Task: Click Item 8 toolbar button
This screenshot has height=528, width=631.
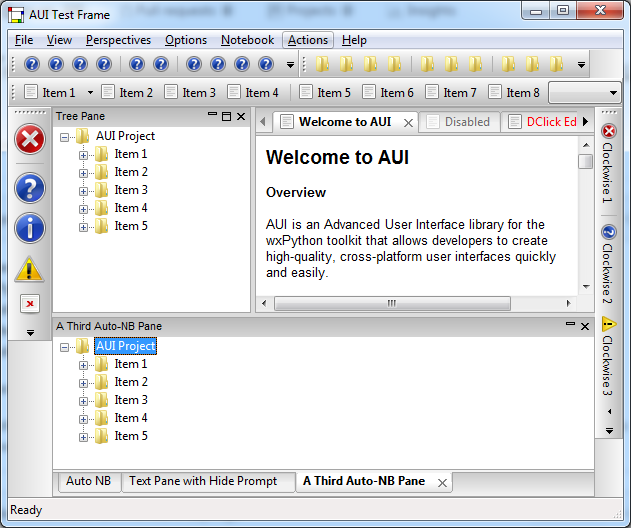Action: [x=514, y=93]
